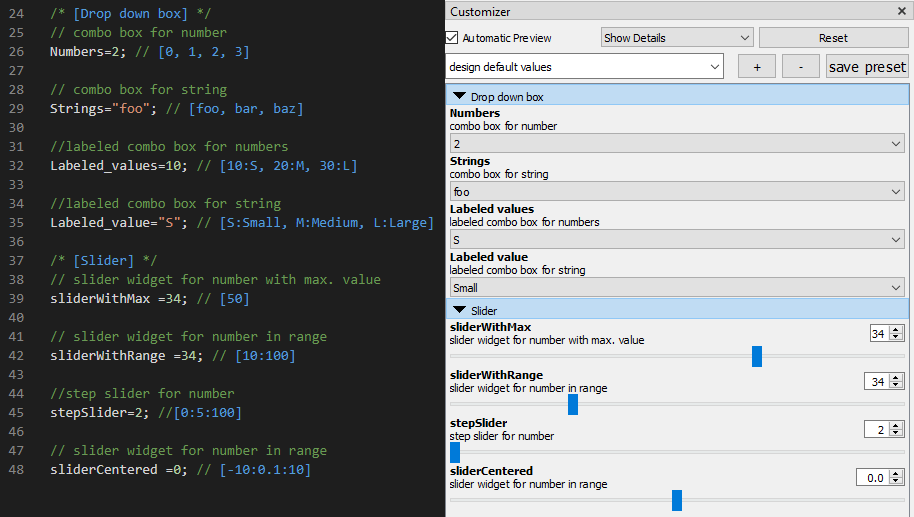Viewport: 914px width, 517px height.
Task: Click the sliderWithRange value field showing 34
Action: [877, 381]
